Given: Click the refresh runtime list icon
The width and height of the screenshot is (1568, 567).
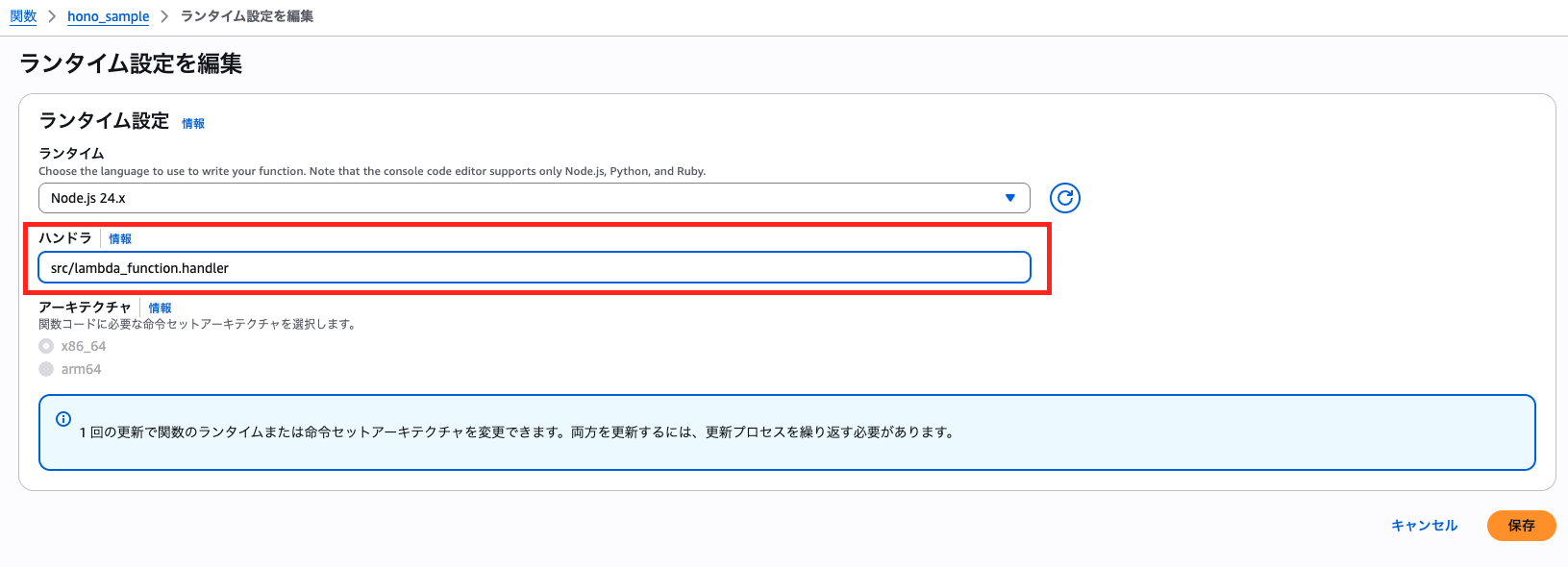Looking at the screenshot, I should coord(1064,198).
